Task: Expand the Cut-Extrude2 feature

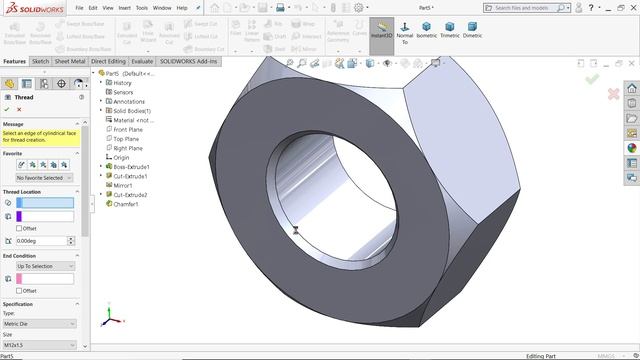Action: [101, 194]
